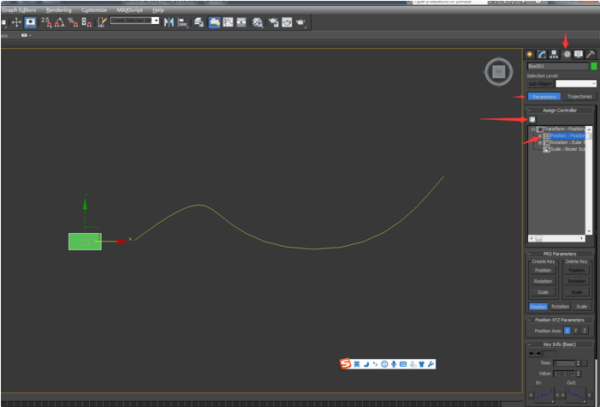Enable the Percent Snap toggle

pos(73,23)
